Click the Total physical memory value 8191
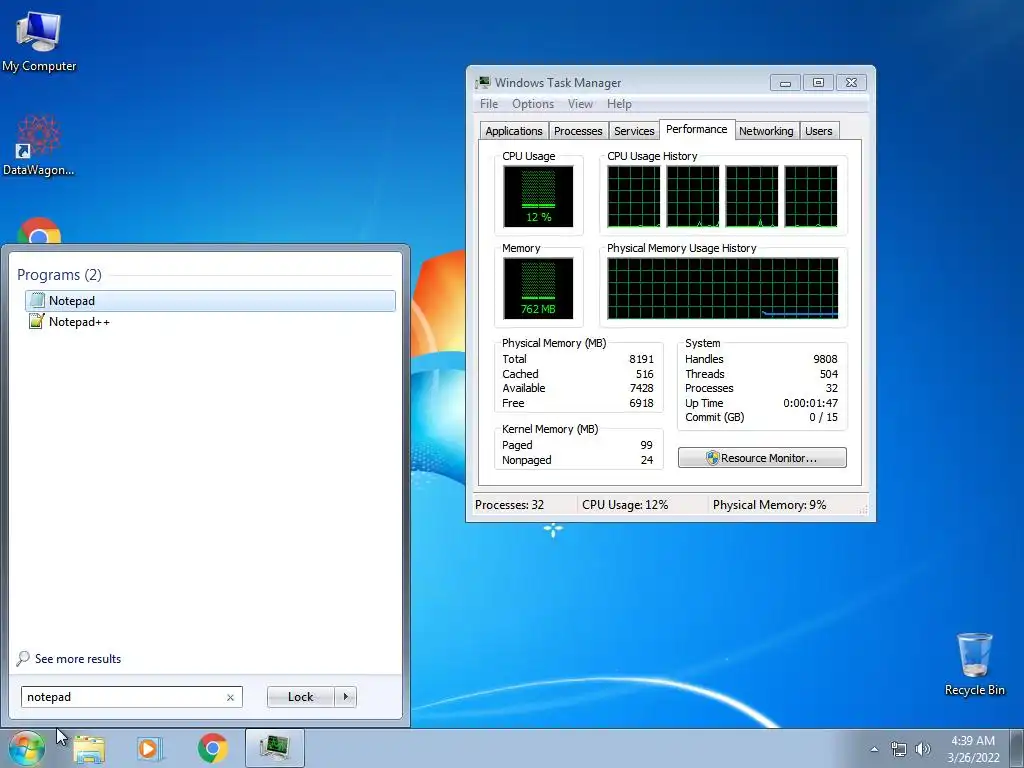Screen dimensions: 1024x768 tap(641, 359)
